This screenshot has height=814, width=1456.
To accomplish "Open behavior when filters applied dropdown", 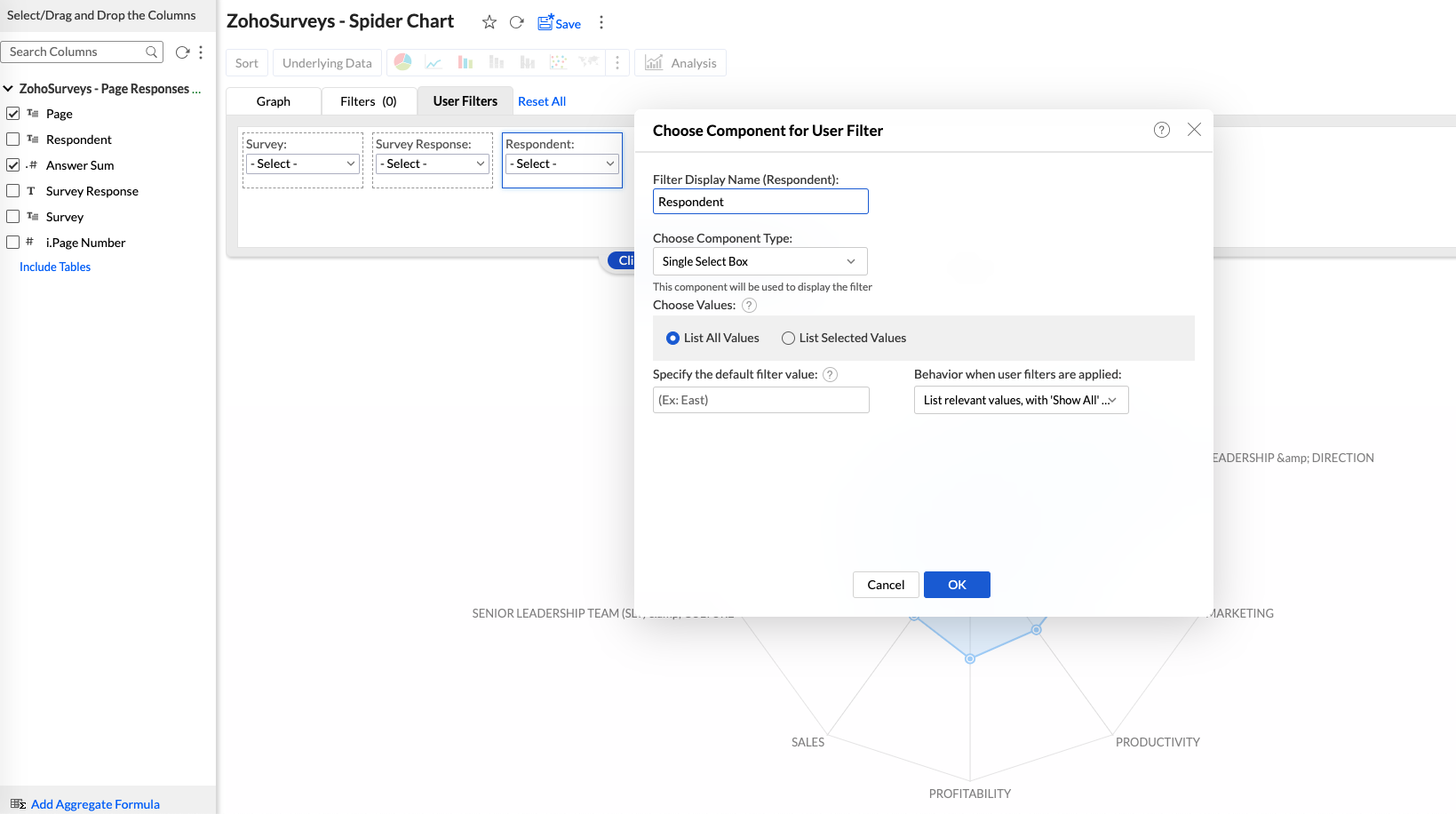I will (1021, 400).
